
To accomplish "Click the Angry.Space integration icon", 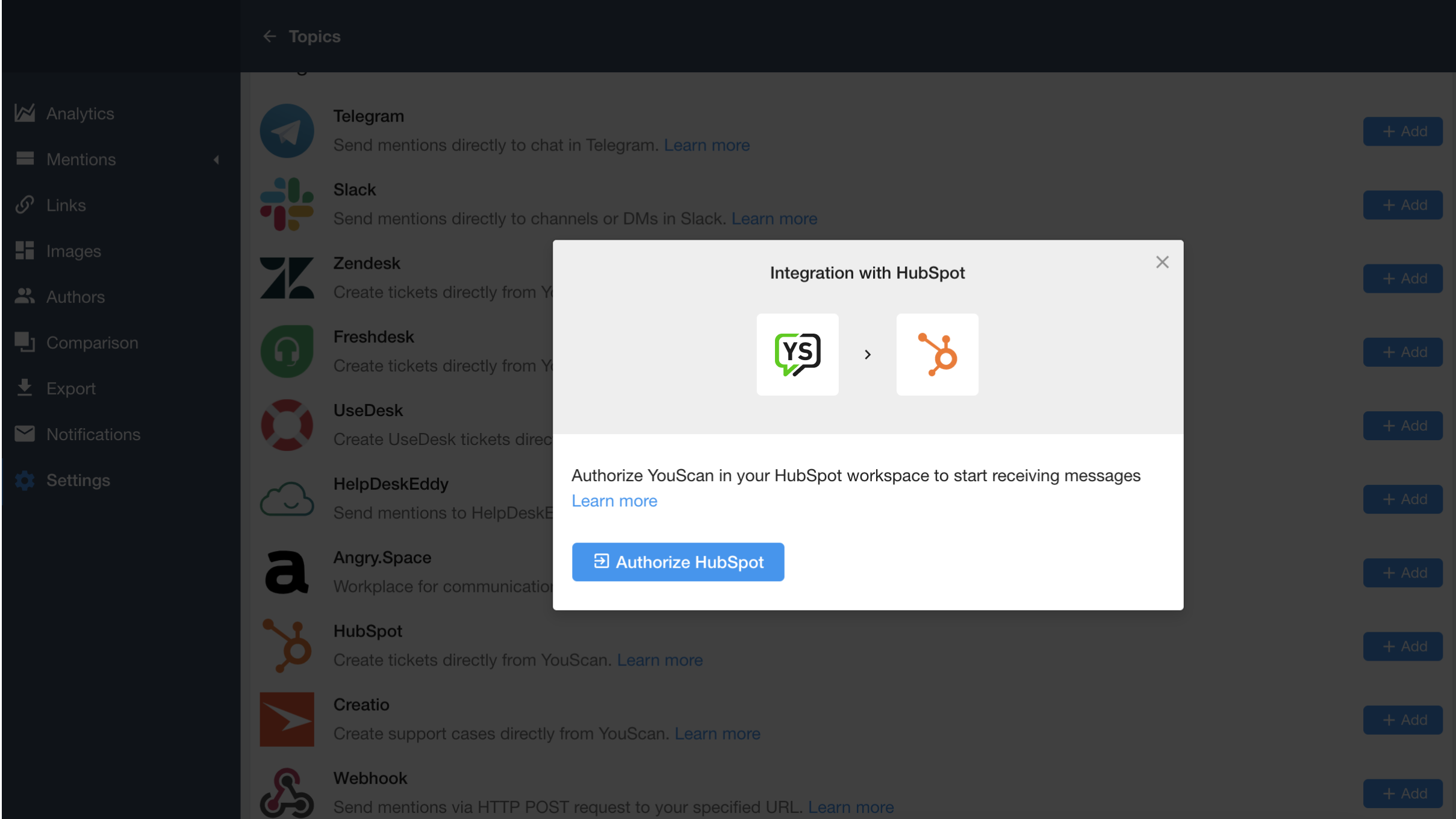I will (287, 571).
